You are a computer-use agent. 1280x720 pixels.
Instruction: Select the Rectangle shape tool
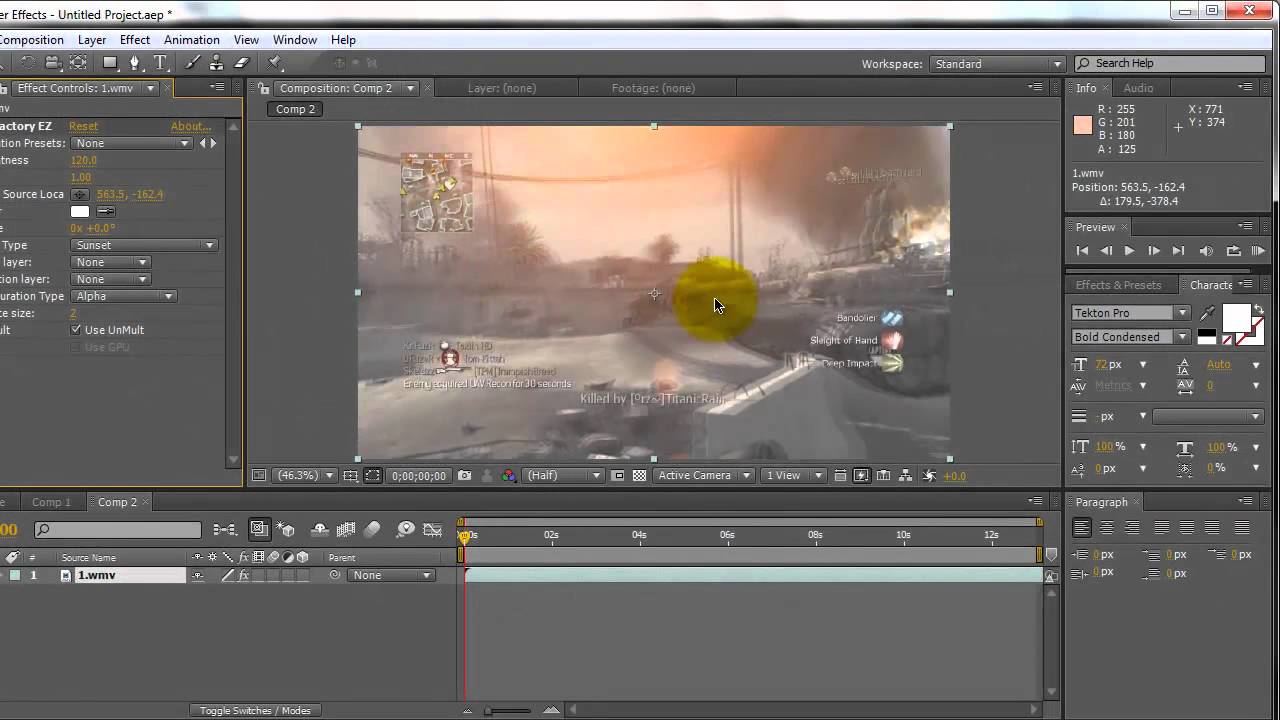point(110,63)
